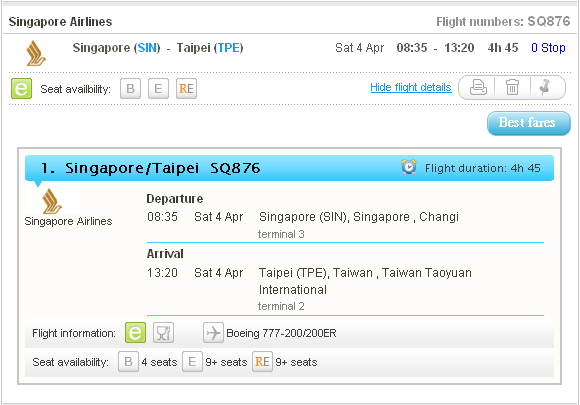The image size is (580, 405).
Task: Click 'Flight duration: 4h 45' text
Action: click(483, 168)
